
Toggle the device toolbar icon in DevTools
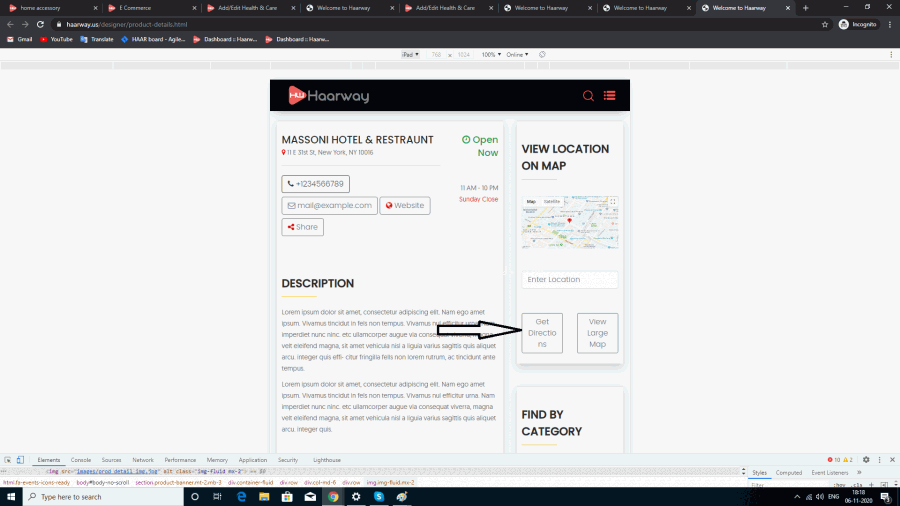coord(21,460)
